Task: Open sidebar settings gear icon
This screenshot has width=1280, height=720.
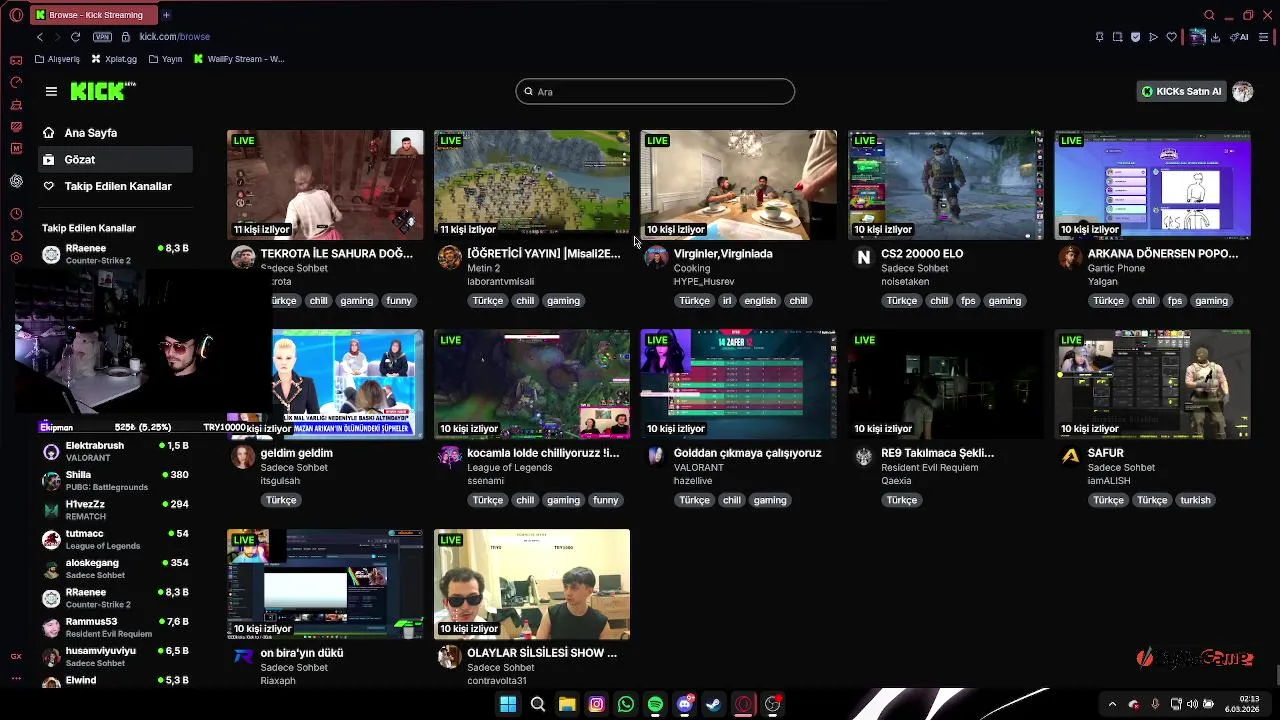Action: tap(16, 258)
